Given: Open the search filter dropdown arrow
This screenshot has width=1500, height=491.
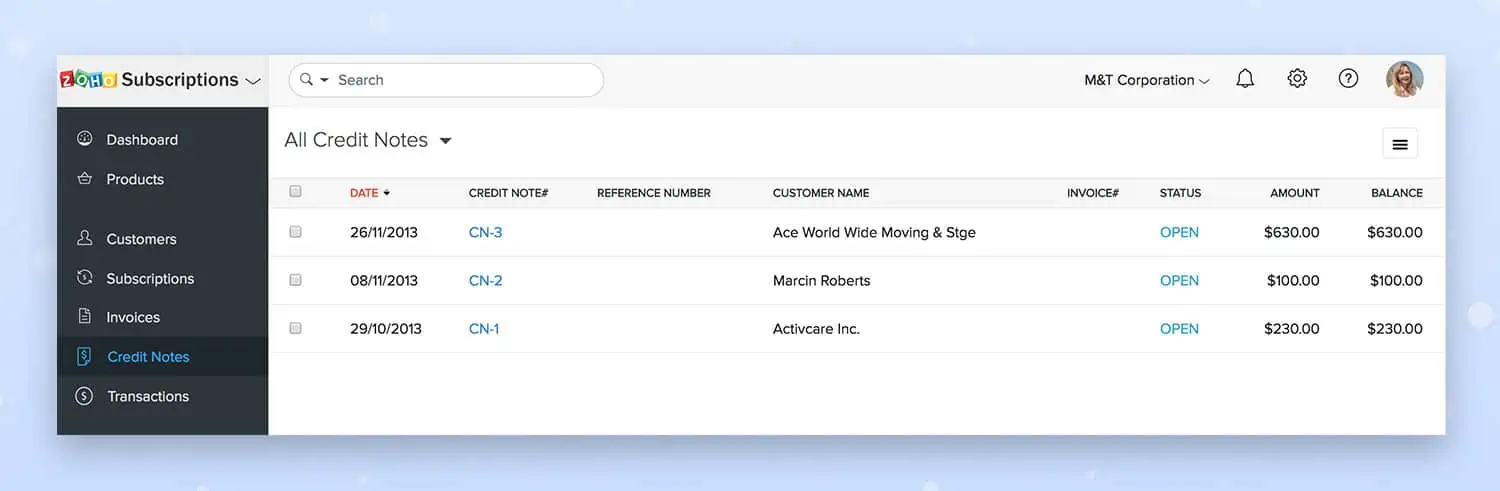Looking at the screenshot, I should (324, 80).
